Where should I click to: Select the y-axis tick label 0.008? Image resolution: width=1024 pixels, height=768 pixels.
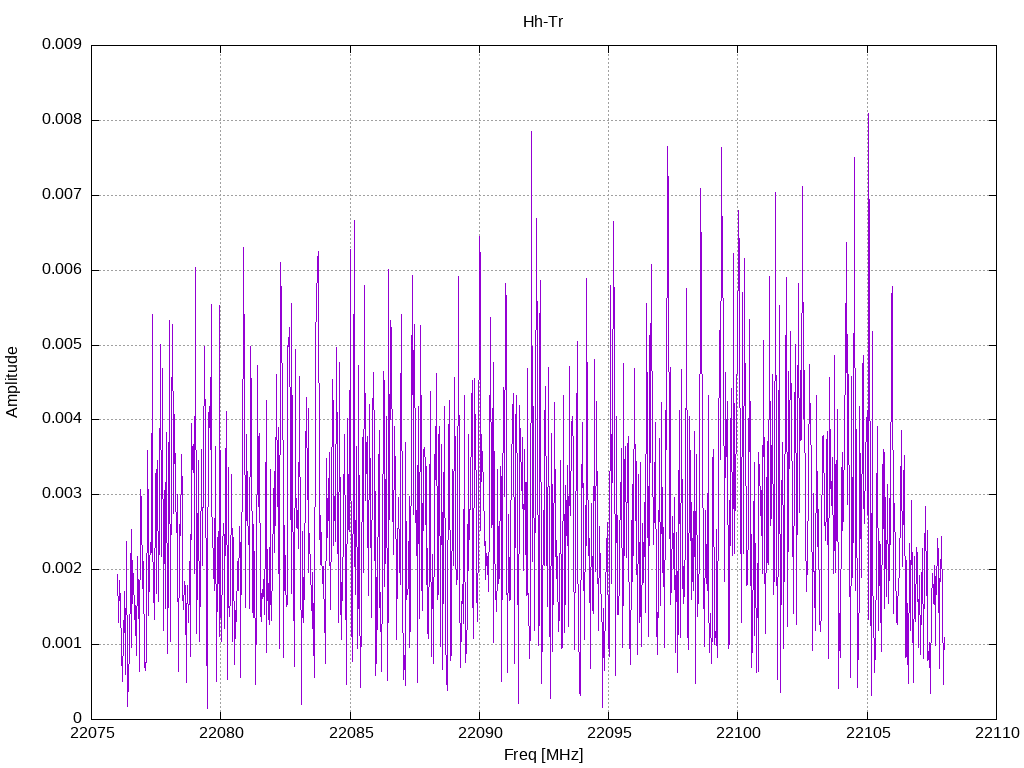[62, 120]
